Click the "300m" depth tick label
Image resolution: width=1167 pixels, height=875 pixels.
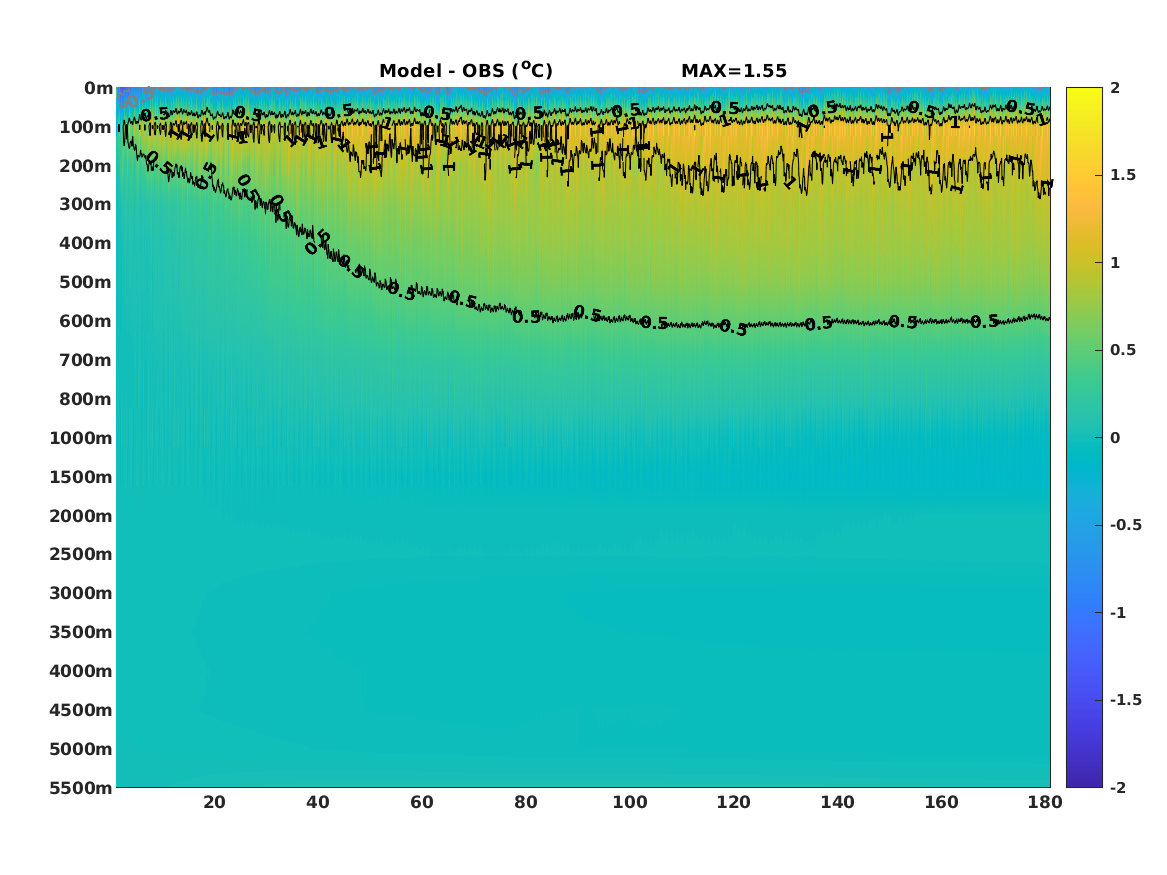pos(86,205)
